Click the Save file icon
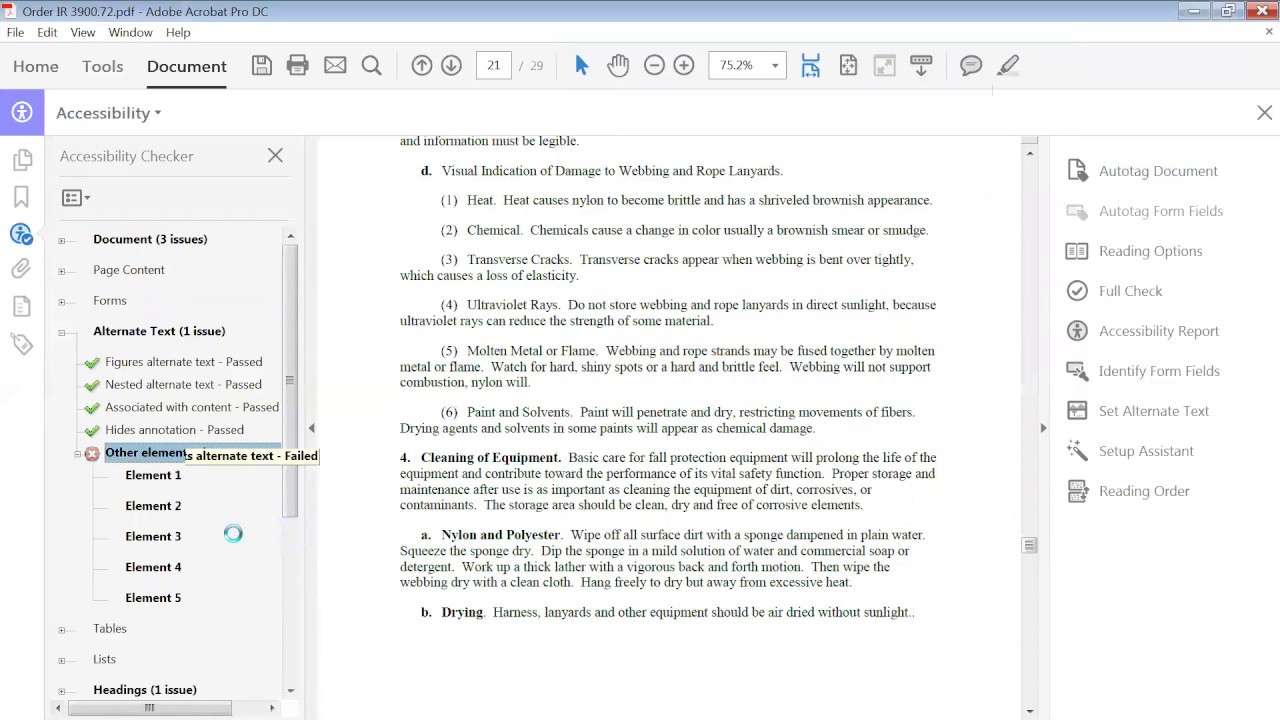Screen dimensions: 1280x720 [x=261, y=65]
